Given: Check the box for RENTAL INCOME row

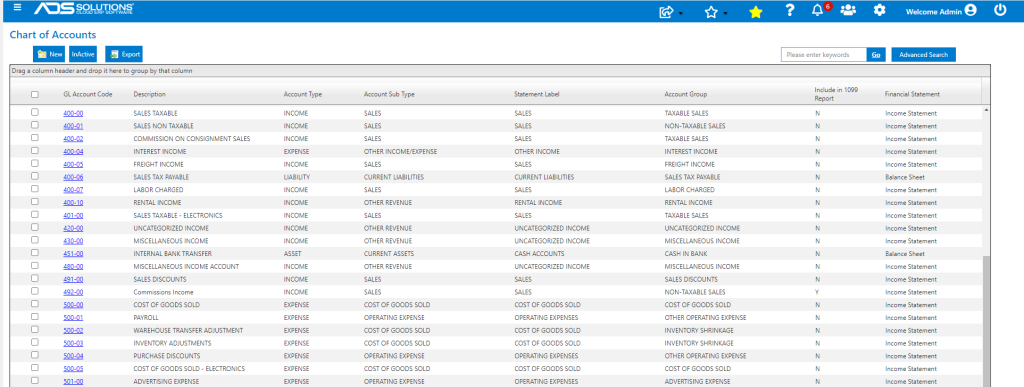Looking at the screenshot, I should click(x=35, y=202).
